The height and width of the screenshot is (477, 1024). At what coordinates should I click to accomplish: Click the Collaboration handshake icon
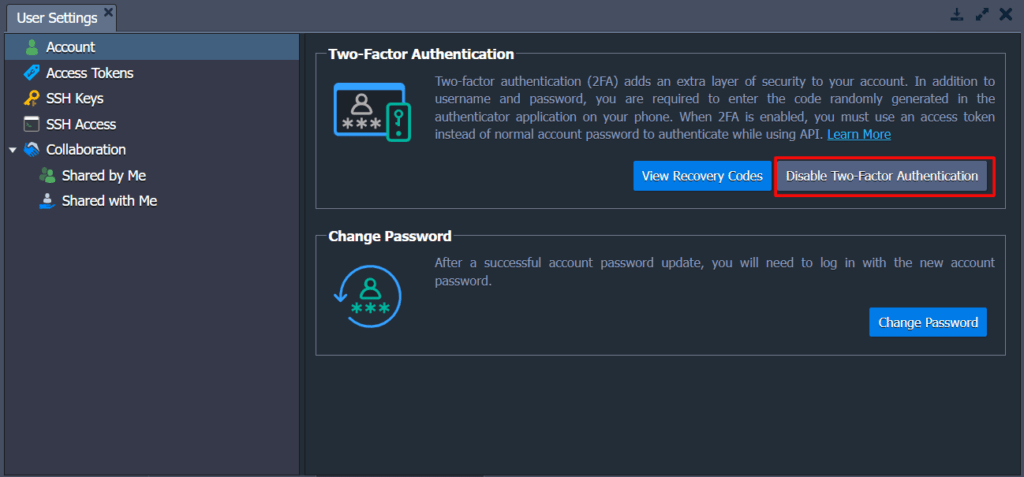pos(31,150)
